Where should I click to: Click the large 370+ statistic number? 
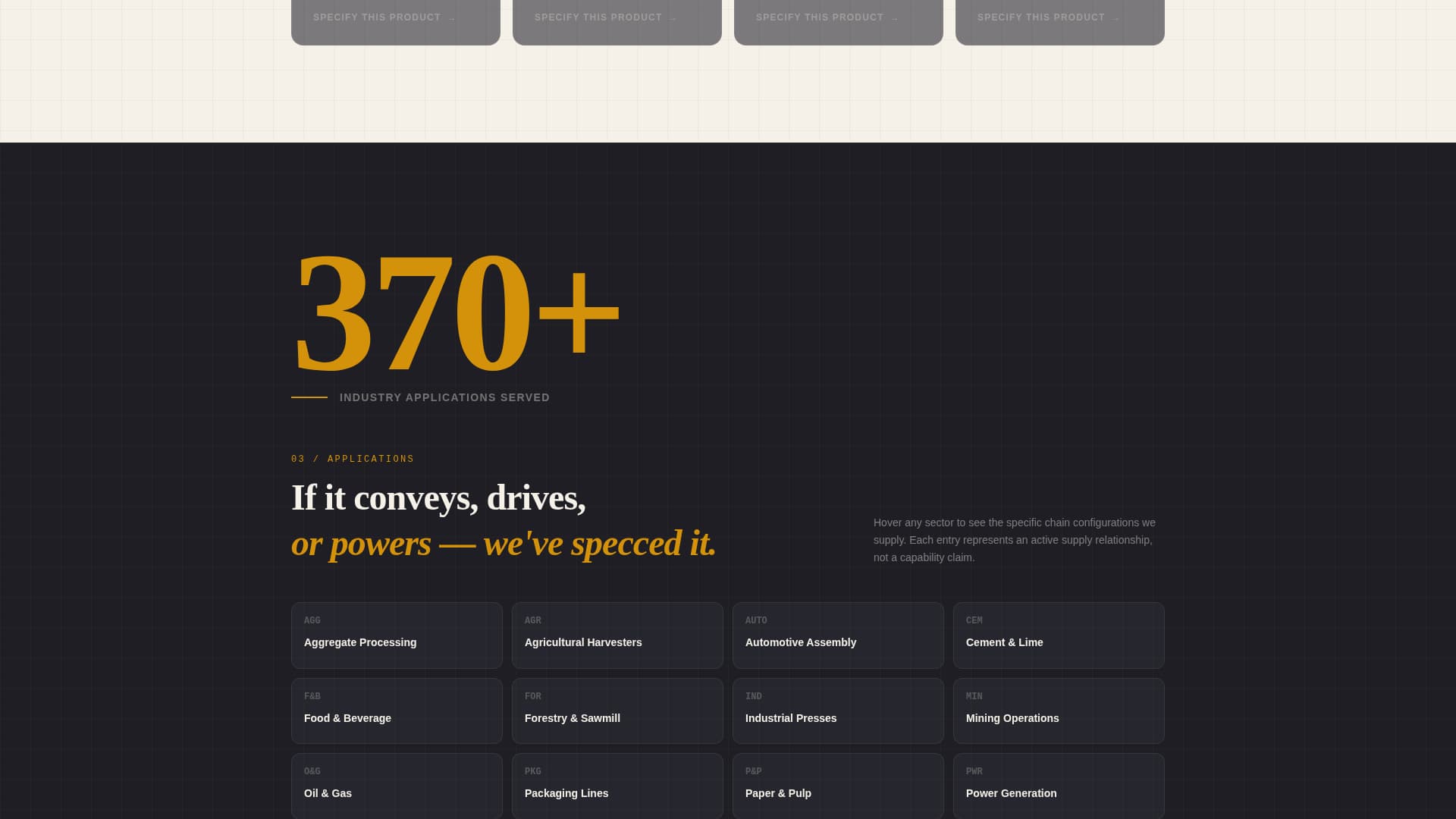pyautogui.click(x=456, y=312)
